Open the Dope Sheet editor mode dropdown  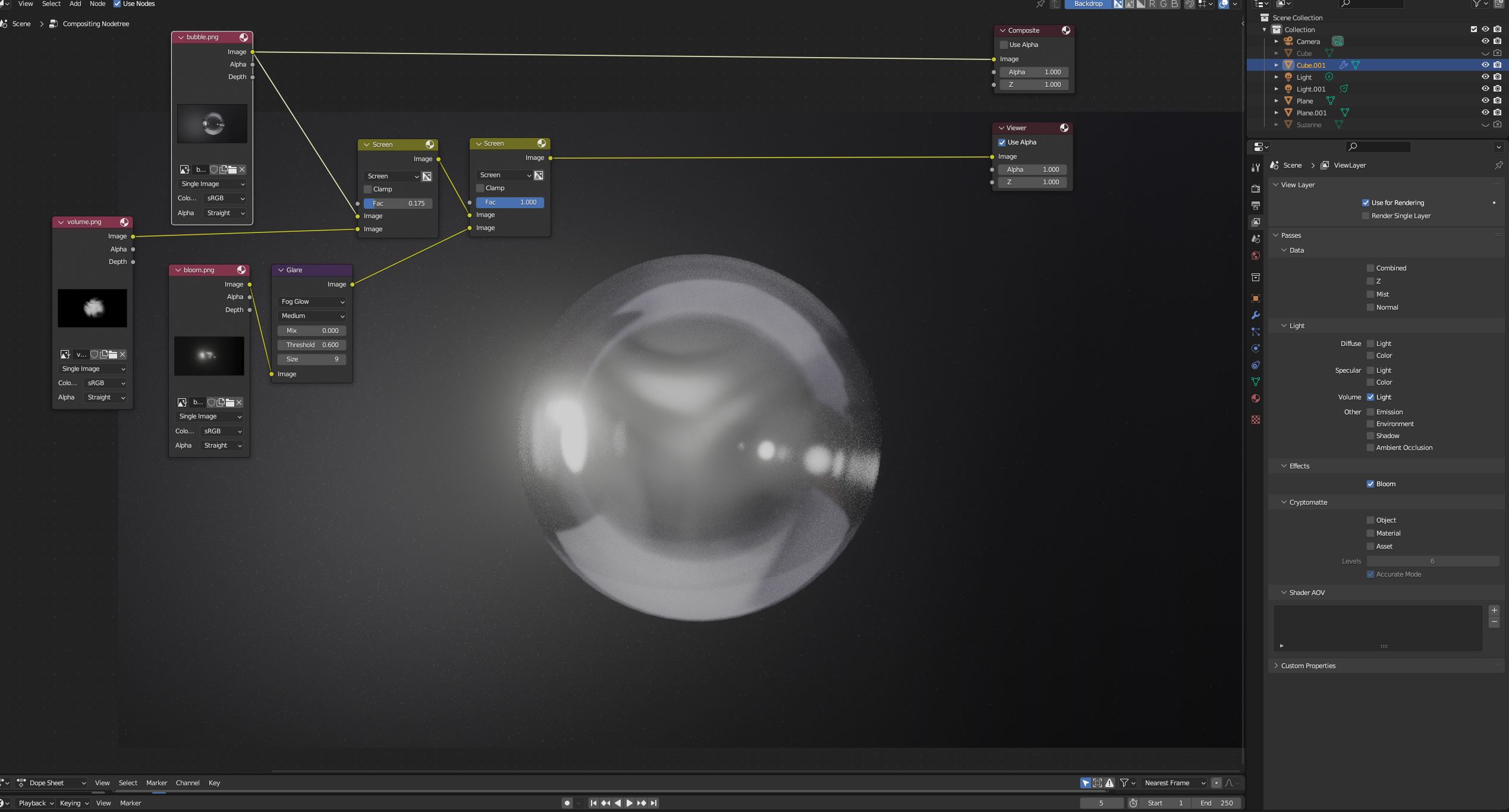pyautogui.click(x=51, y=783)
